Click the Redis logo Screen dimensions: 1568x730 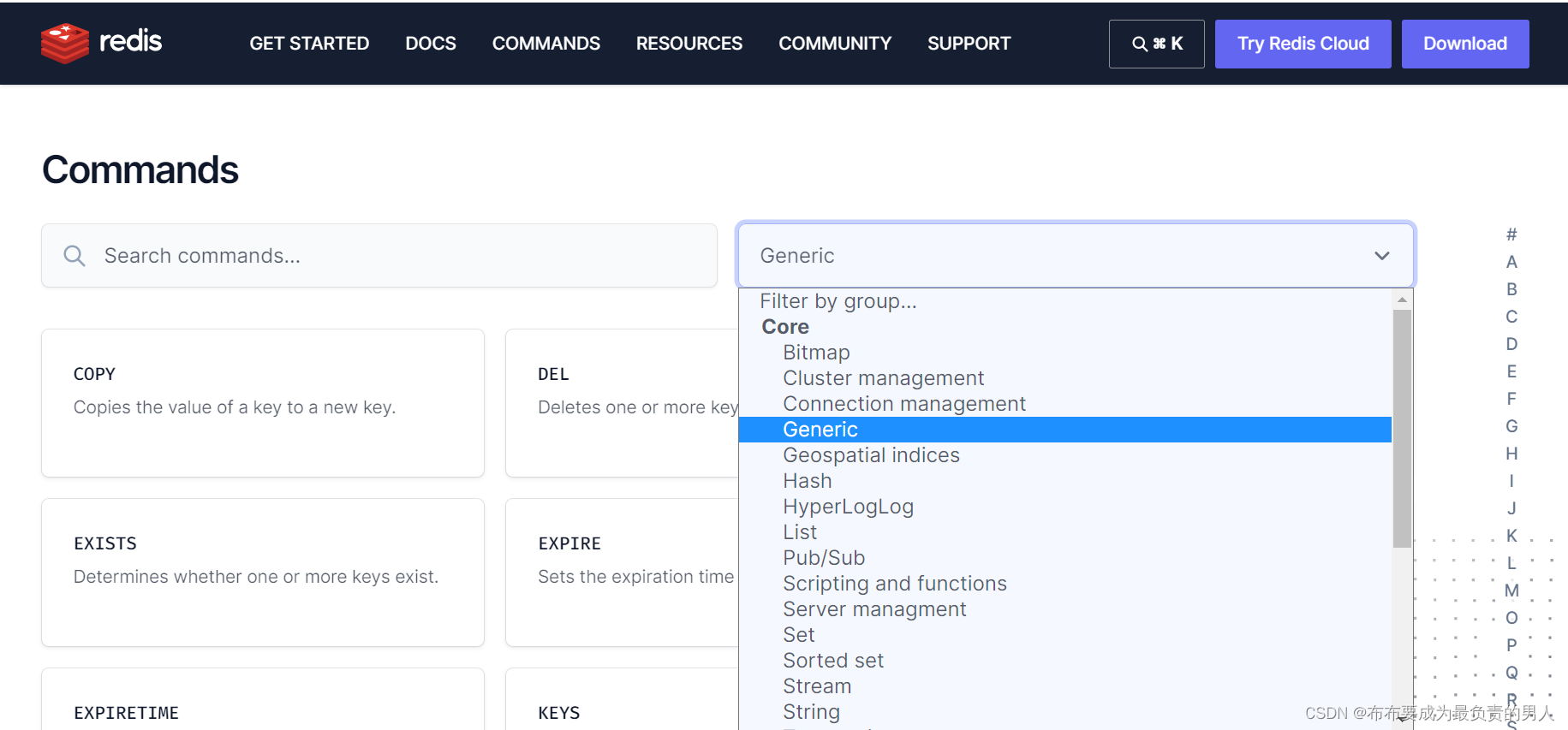tap(101, 43)
